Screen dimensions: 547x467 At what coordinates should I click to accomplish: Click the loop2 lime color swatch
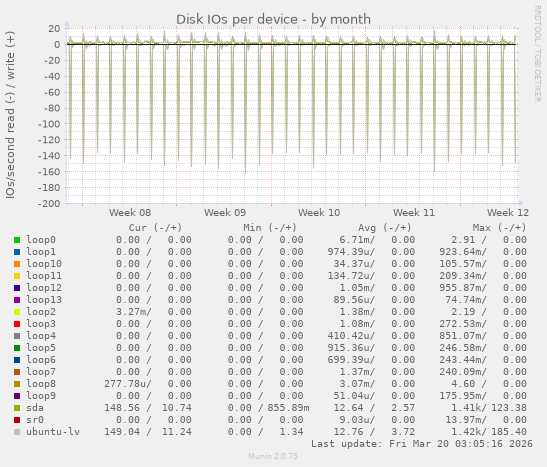[x=17, y=312]
